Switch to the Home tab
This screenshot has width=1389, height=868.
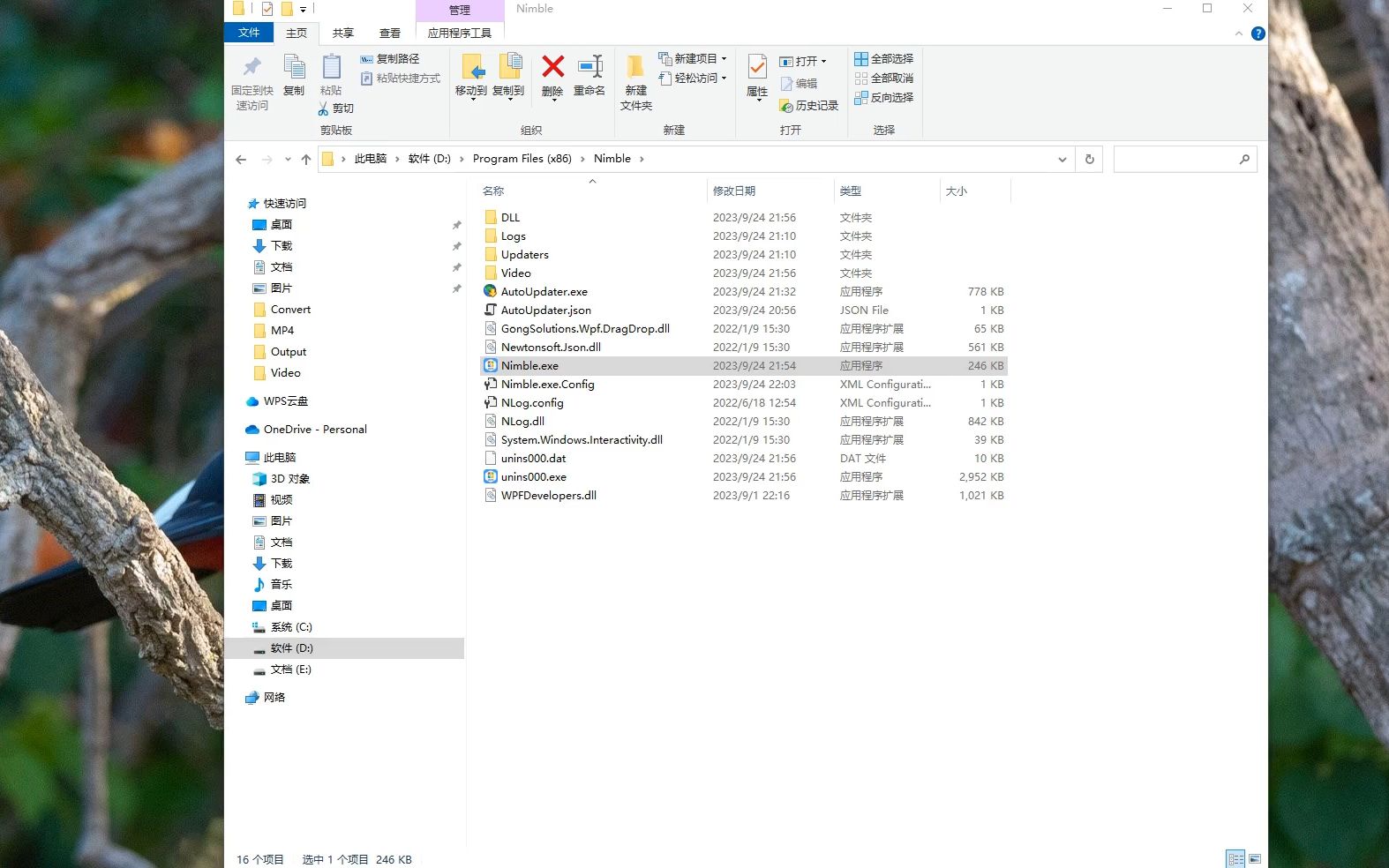click(x=297, y=33)
